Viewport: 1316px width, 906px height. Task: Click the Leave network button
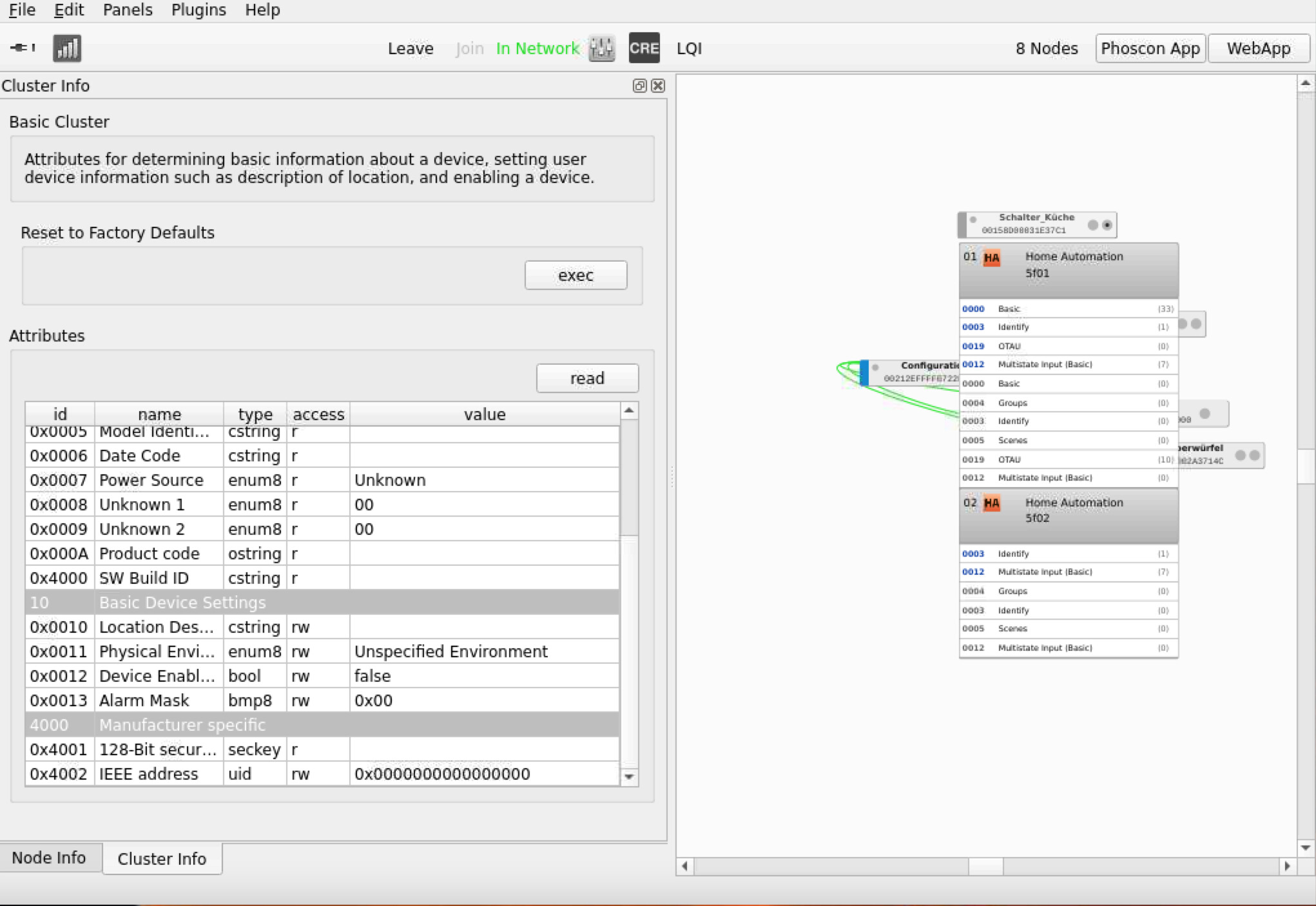411,48
